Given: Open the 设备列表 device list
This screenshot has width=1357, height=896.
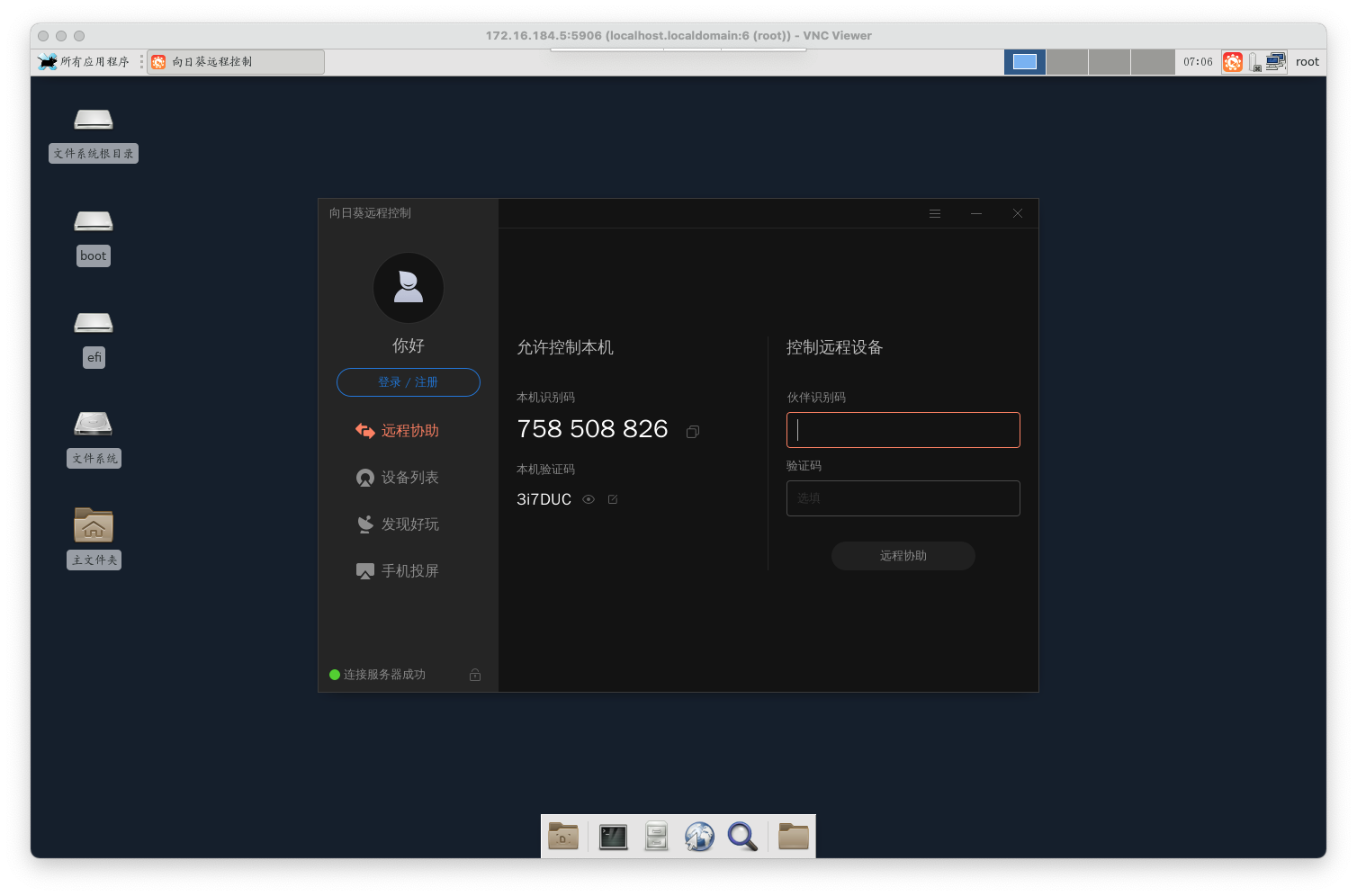Looking at the screenshot, I should click(x=398, y=478).
